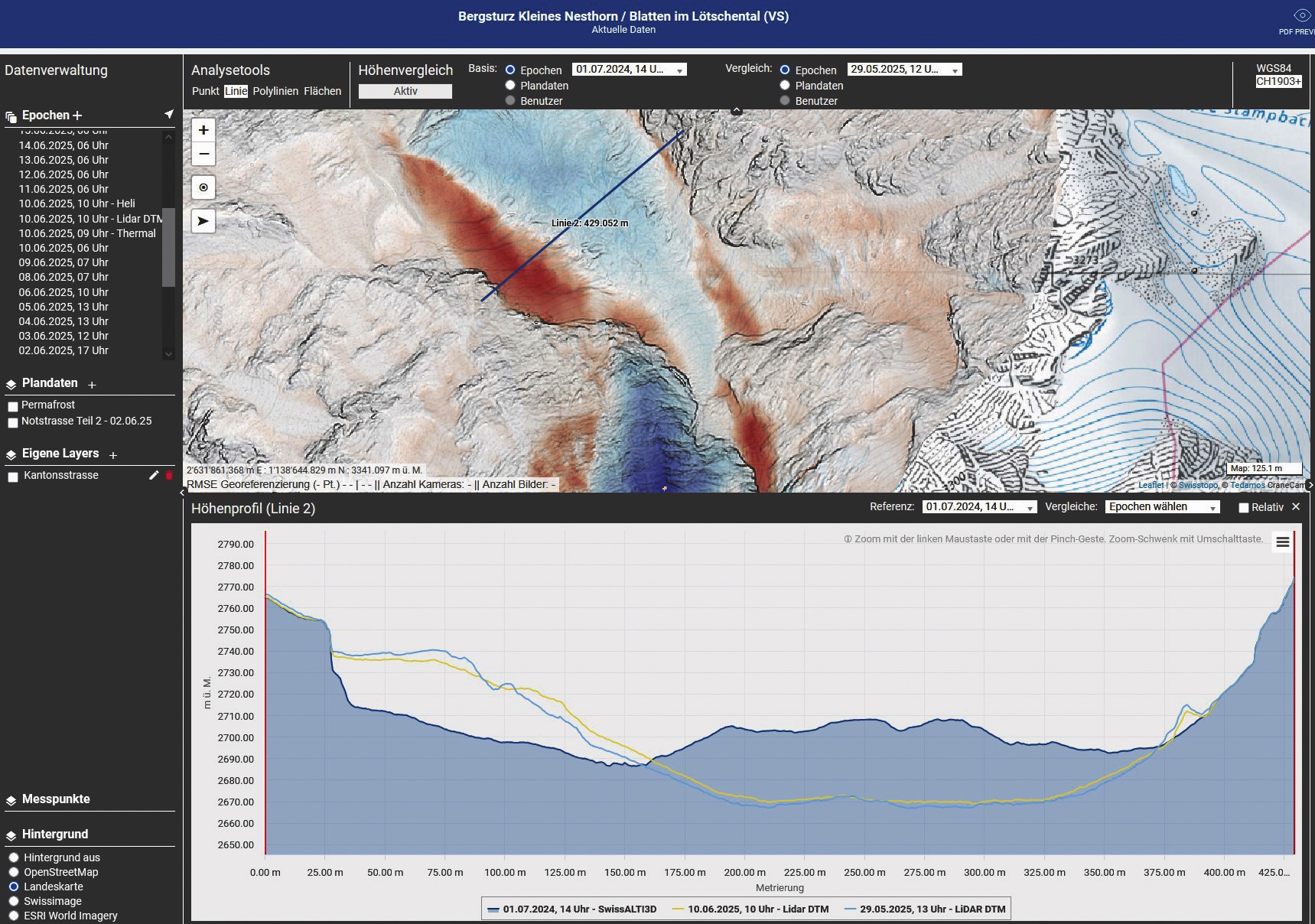Edit the Kantonsstrasse layer with the pencil icon

pos(155,474)
